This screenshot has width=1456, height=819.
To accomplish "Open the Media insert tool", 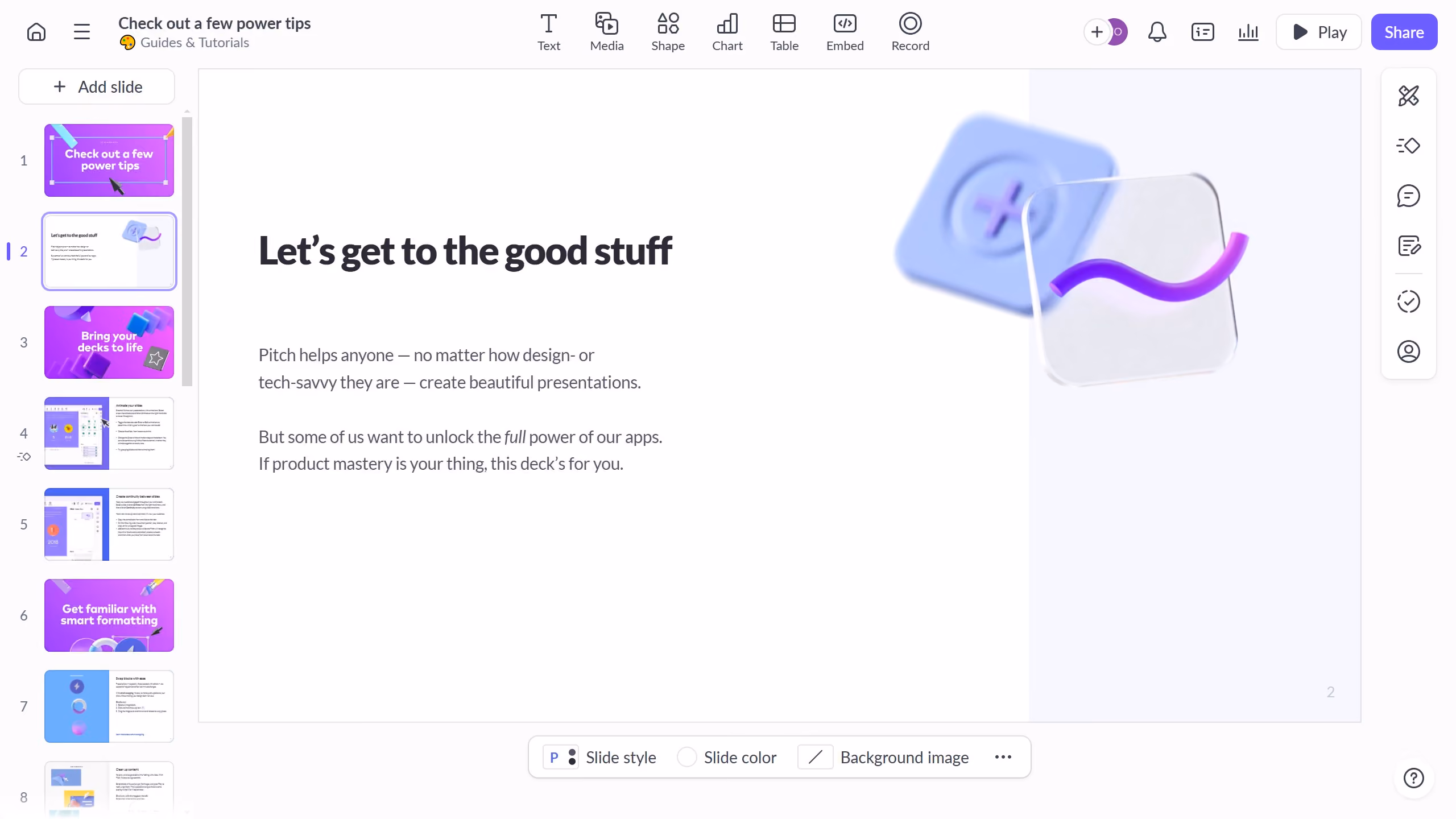I will (x=607, y=32).
